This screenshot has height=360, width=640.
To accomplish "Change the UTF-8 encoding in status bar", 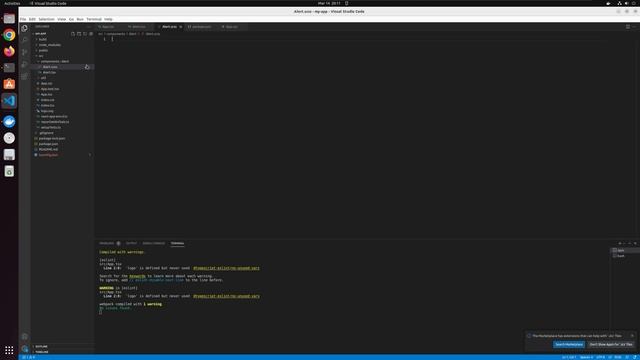I will click(600, 357).
